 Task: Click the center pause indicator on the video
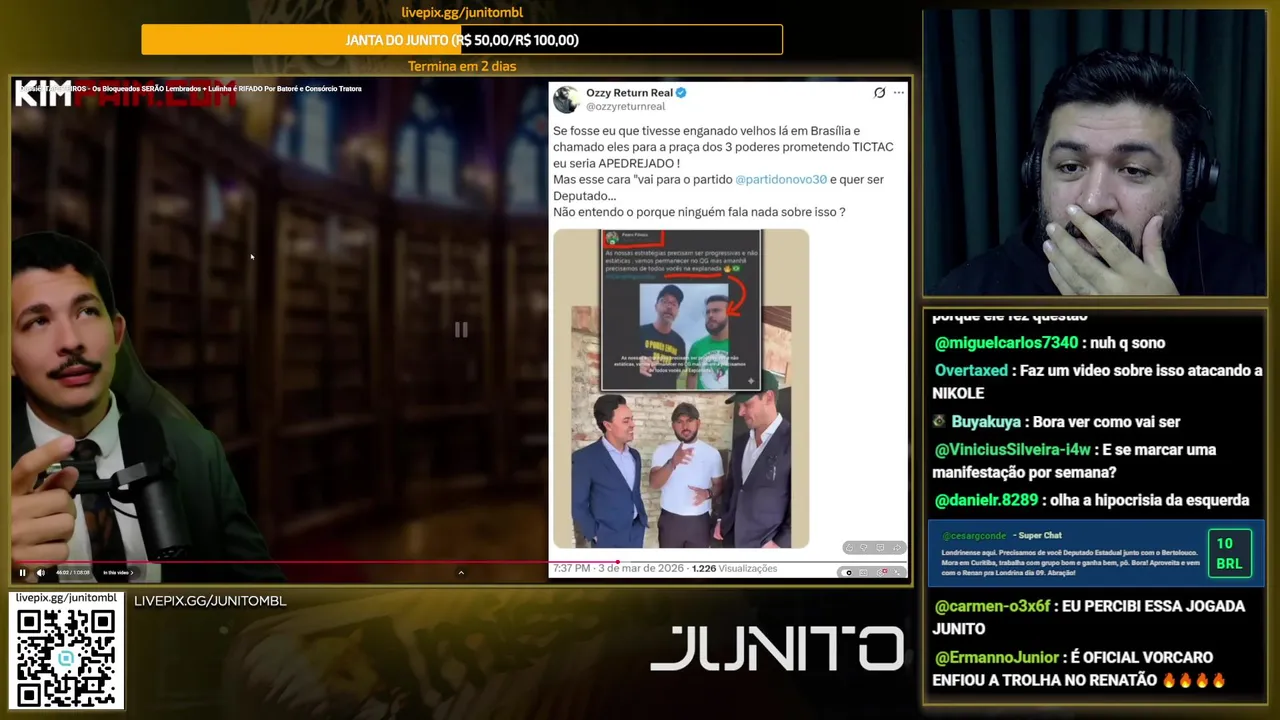point(461,329)
